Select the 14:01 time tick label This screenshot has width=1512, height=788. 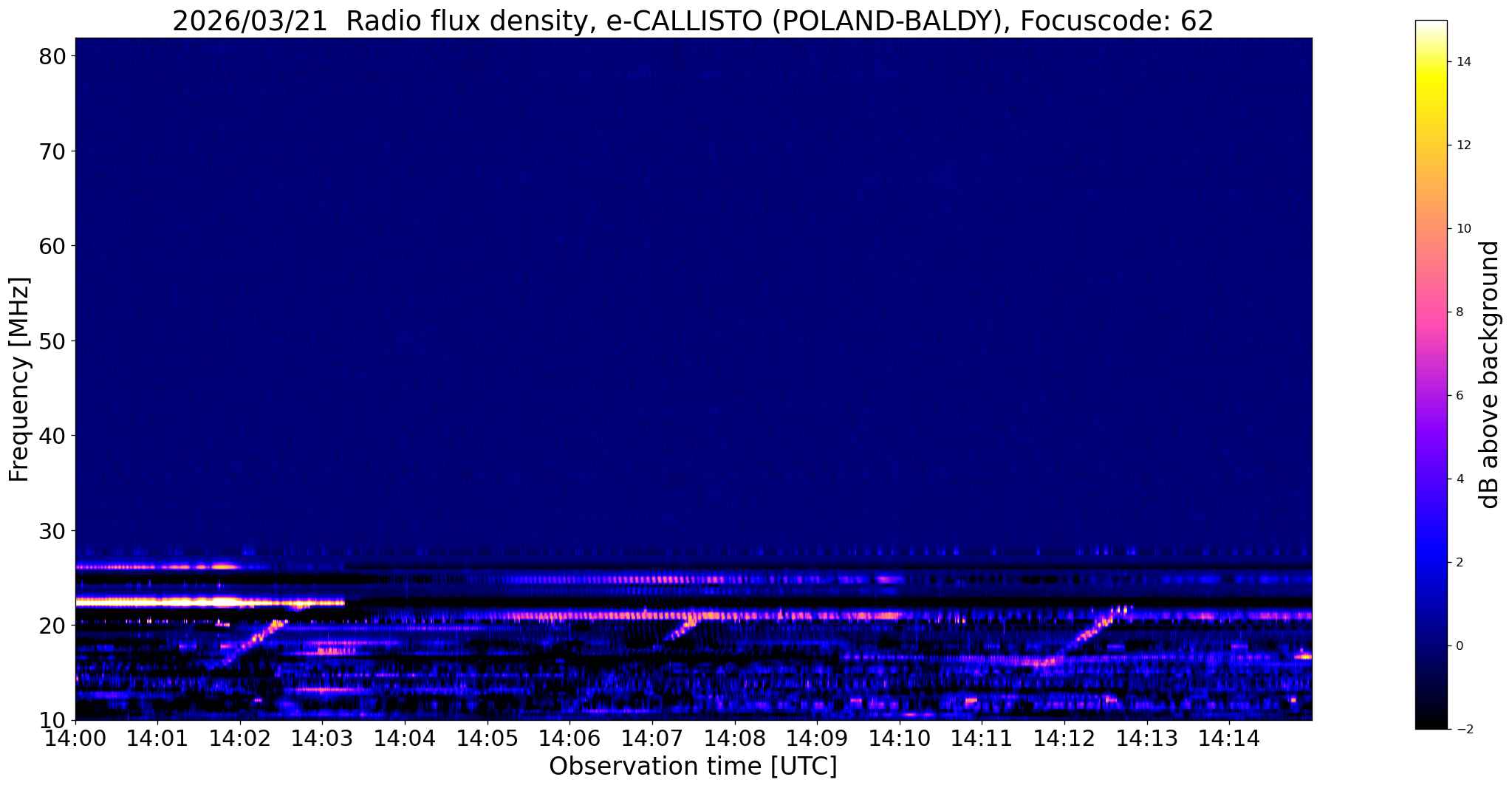pyautogui.click(x=157, y=737)
